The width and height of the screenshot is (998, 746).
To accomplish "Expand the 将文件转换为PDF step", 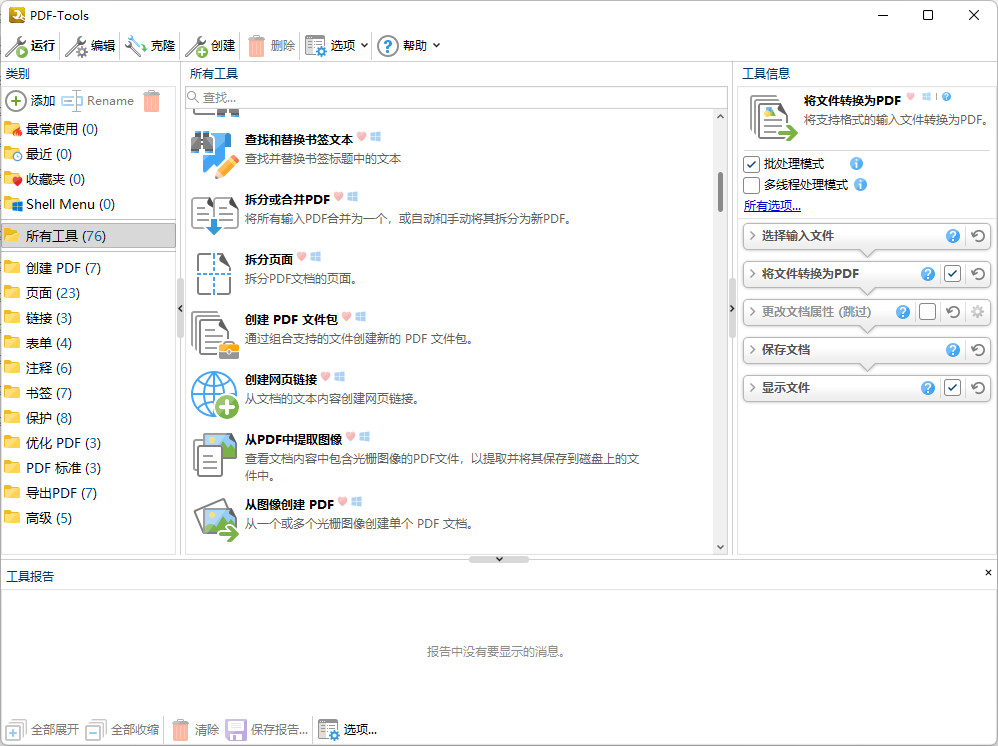I will [752, 274].
